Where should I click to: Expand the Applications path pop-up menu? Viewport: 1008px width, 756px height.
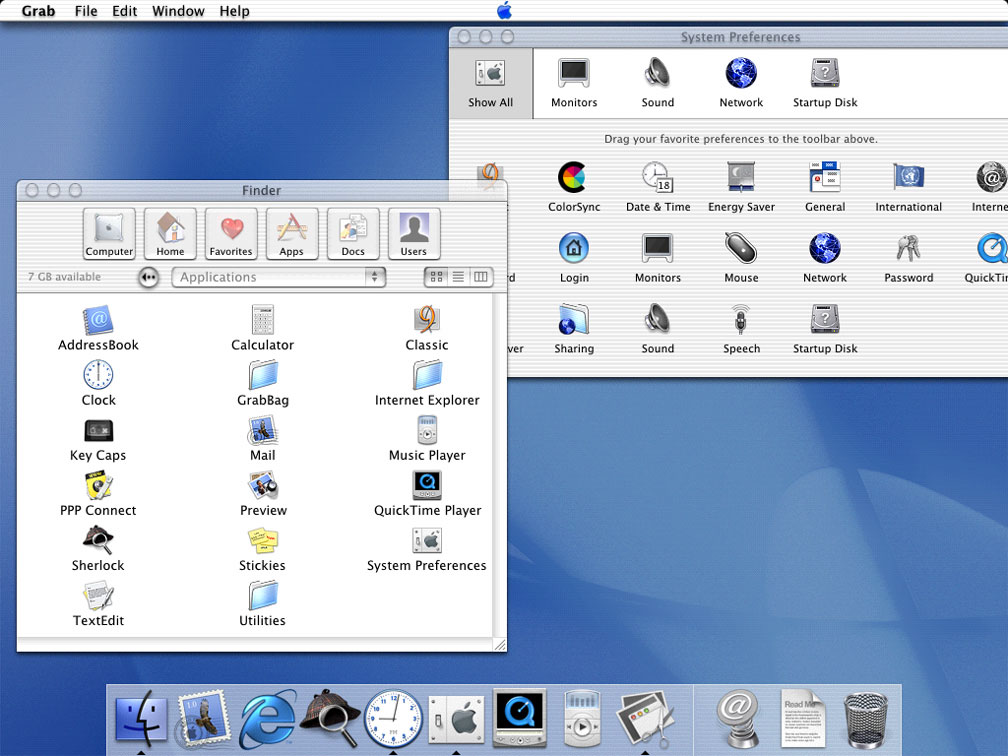coord(278,277)
